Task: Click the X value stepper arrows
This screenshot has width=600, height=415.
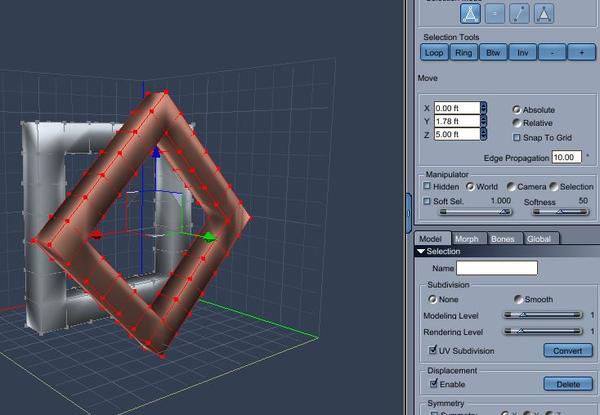Action: point(483,108)
